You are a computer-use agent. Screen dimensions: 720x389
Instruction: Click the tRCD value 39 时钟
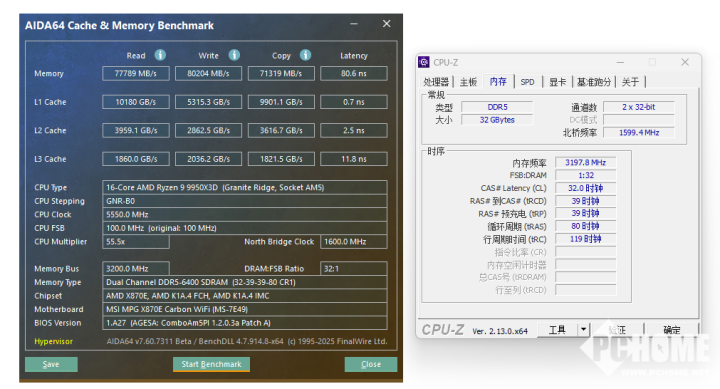585,201
